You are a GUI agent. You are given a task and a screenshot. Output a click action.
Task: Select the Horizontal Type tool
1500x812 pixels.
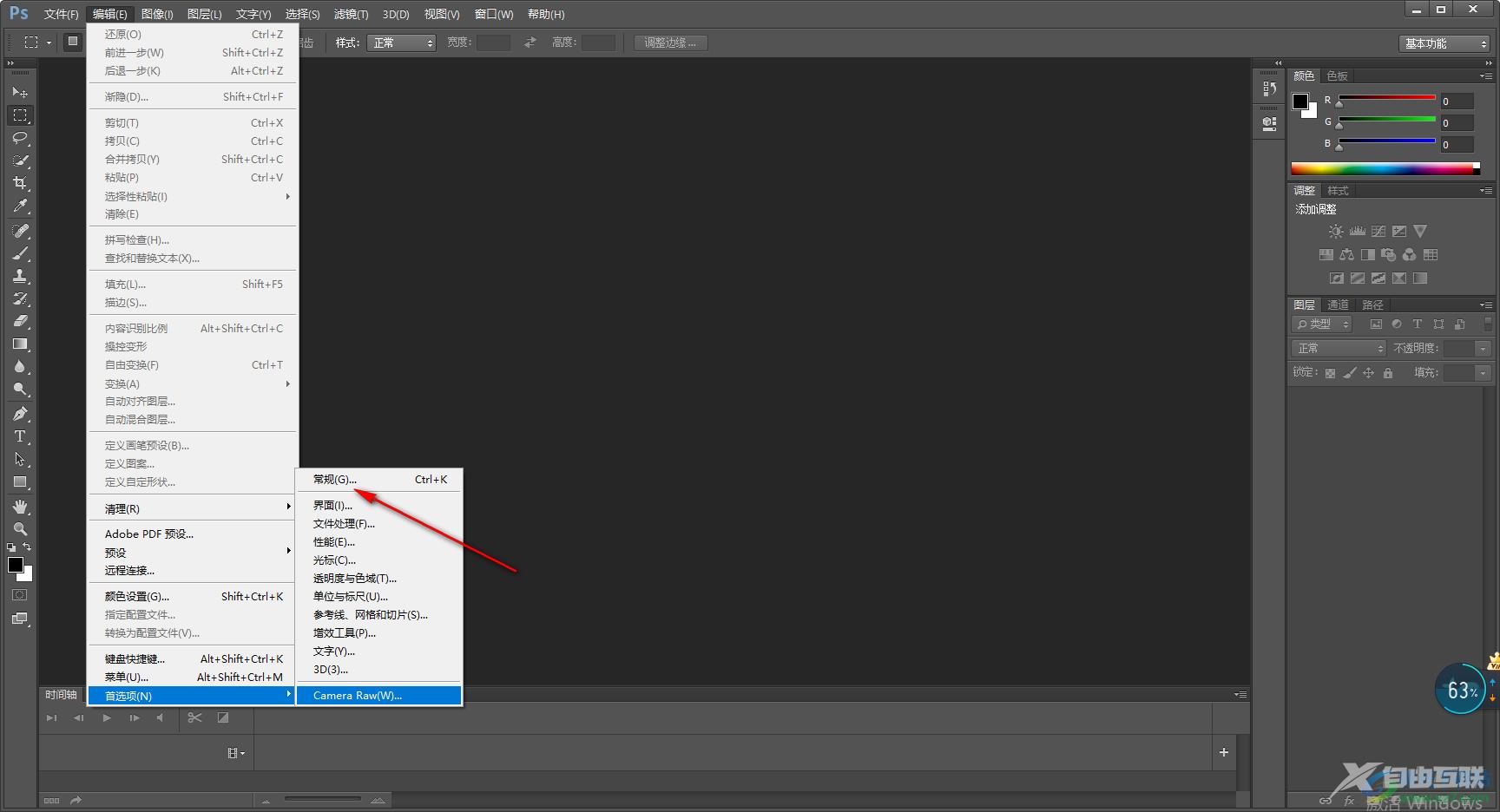(20, 436)
